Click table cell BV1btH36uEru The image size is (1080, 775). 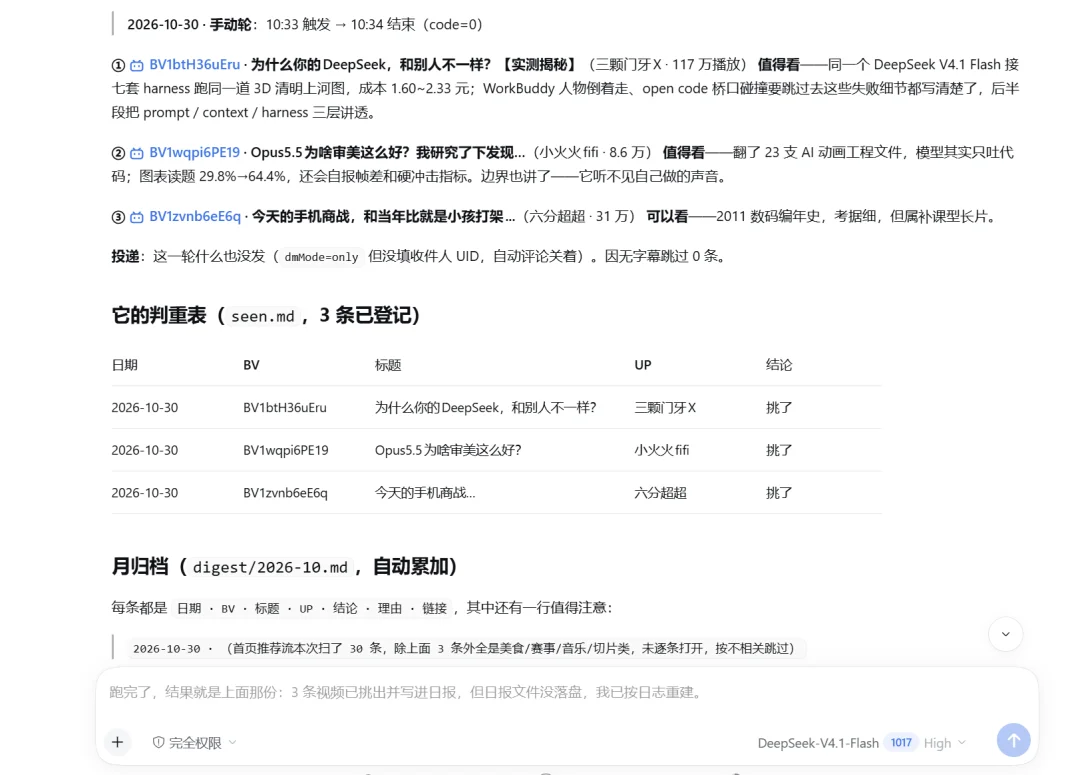(284, 408)
